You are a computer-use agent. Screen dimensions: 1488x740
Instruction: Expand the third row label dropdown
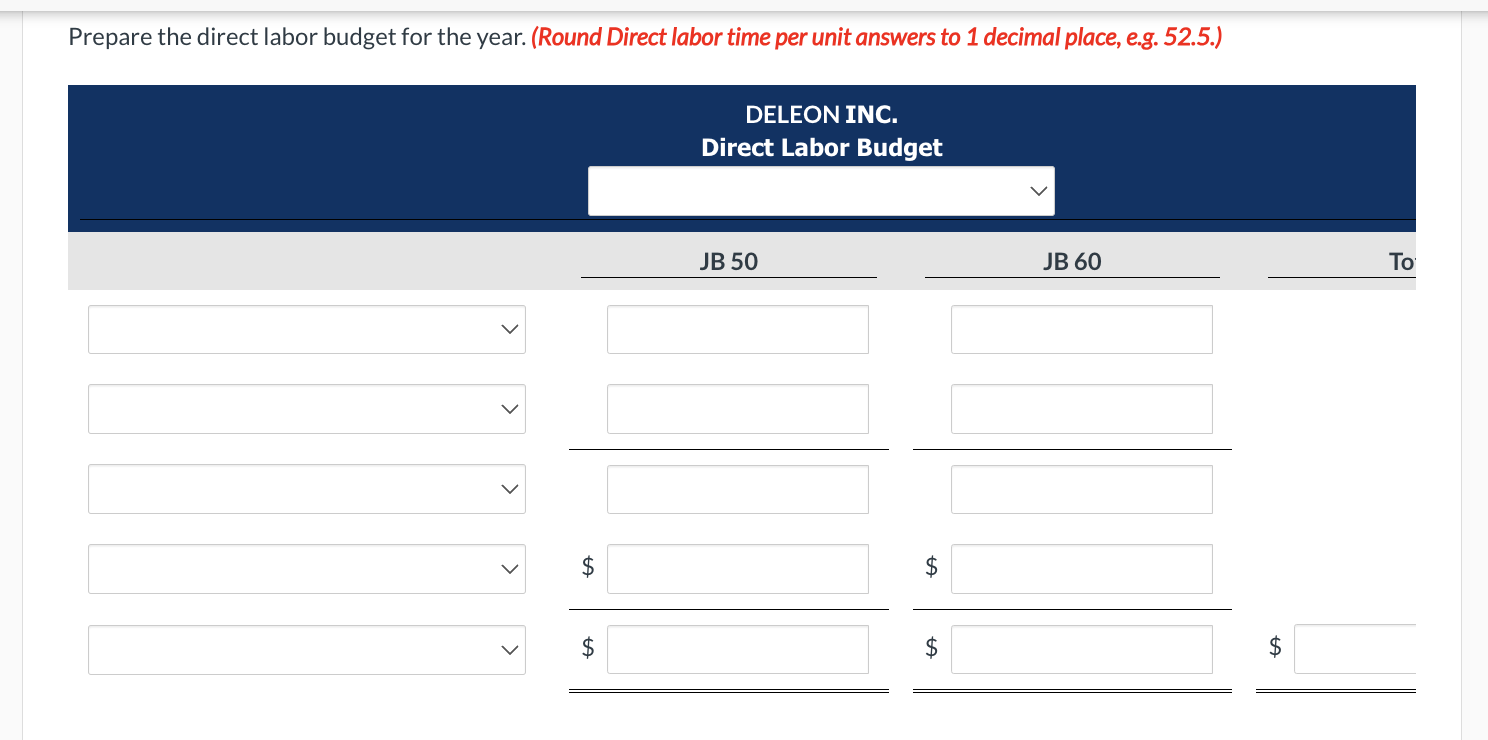tap(306, 489)
